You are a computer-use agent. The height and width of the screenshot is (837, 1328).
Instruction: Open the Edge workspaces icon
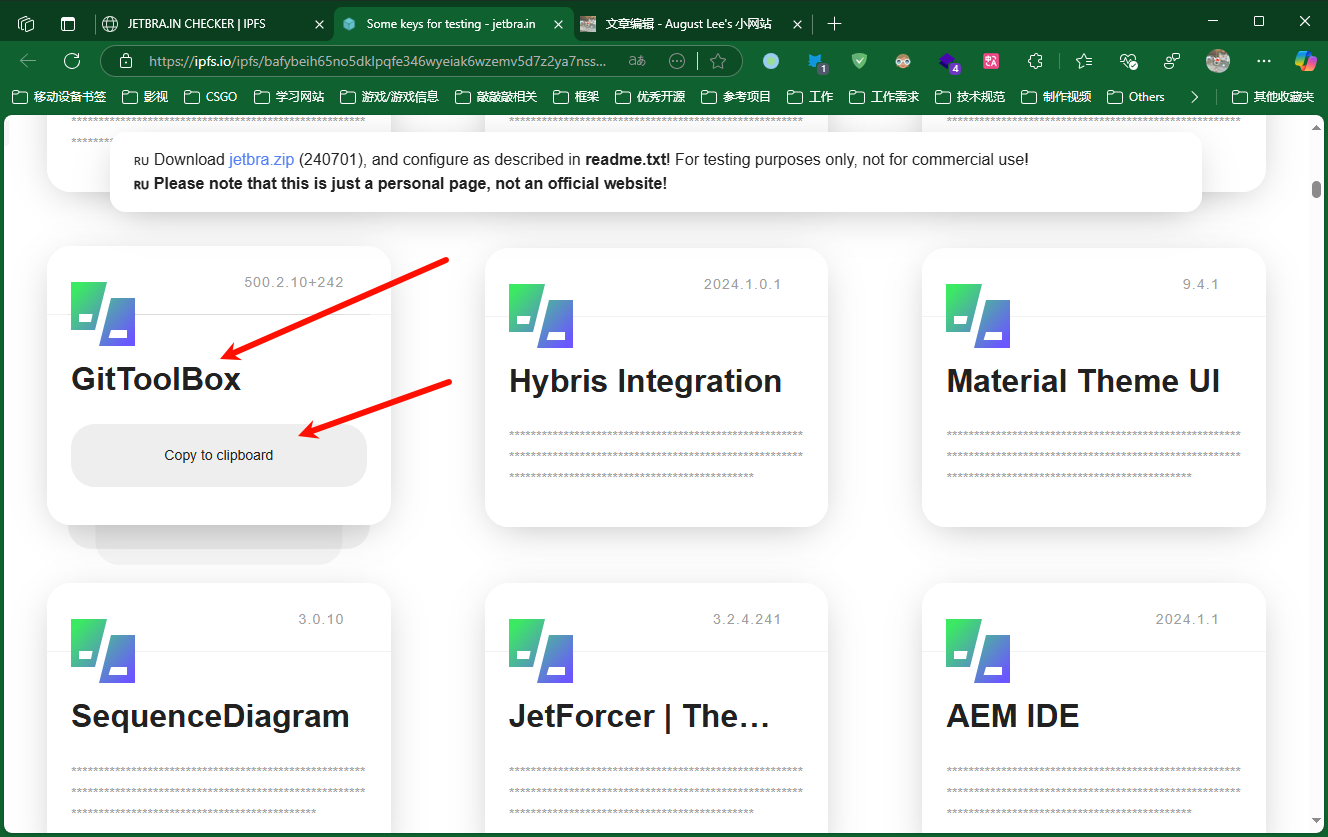click(27, 23)
